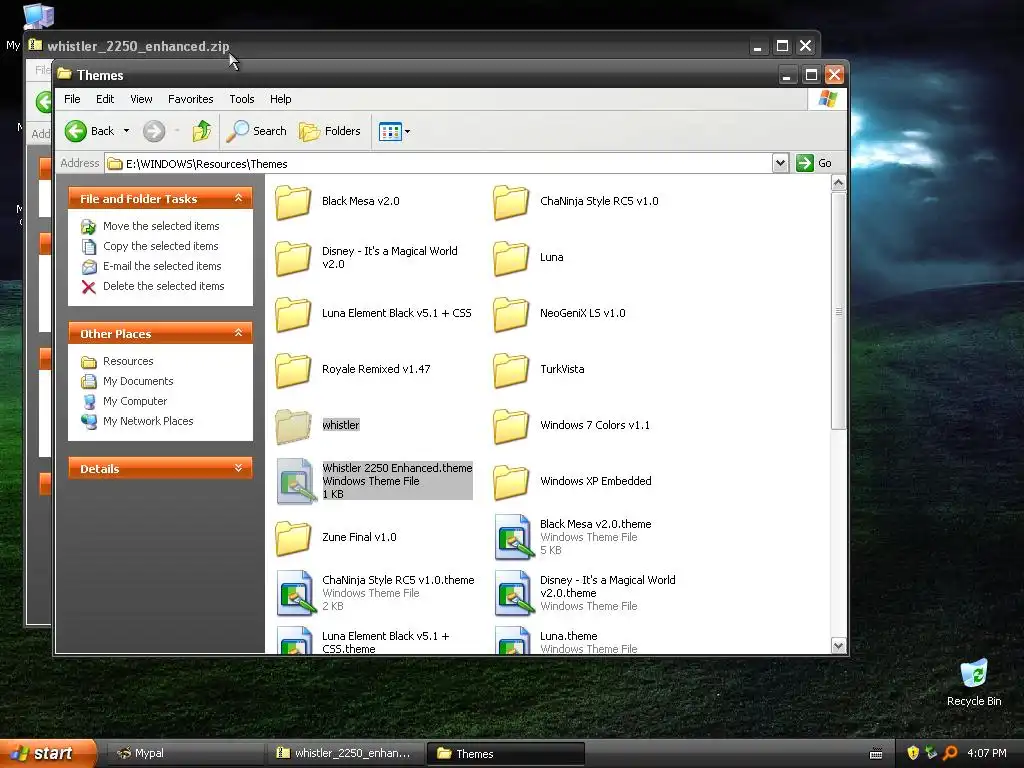Click the Go button
Screen dimensions: 1024x768
814,163
